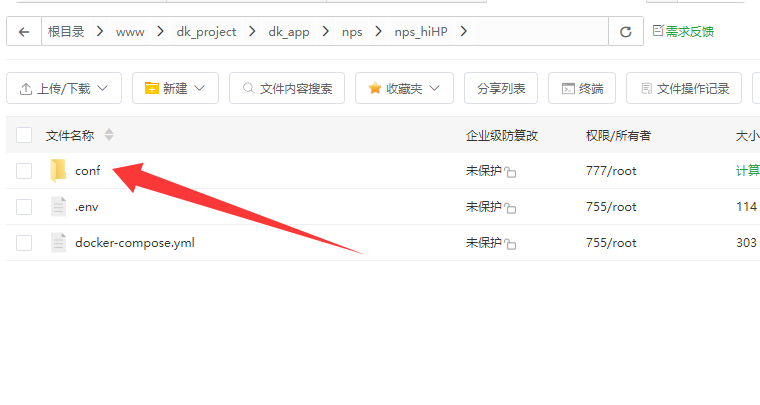Open the conf folder name
The width and height of the screenshot is (760, 405).
point(88,171)
